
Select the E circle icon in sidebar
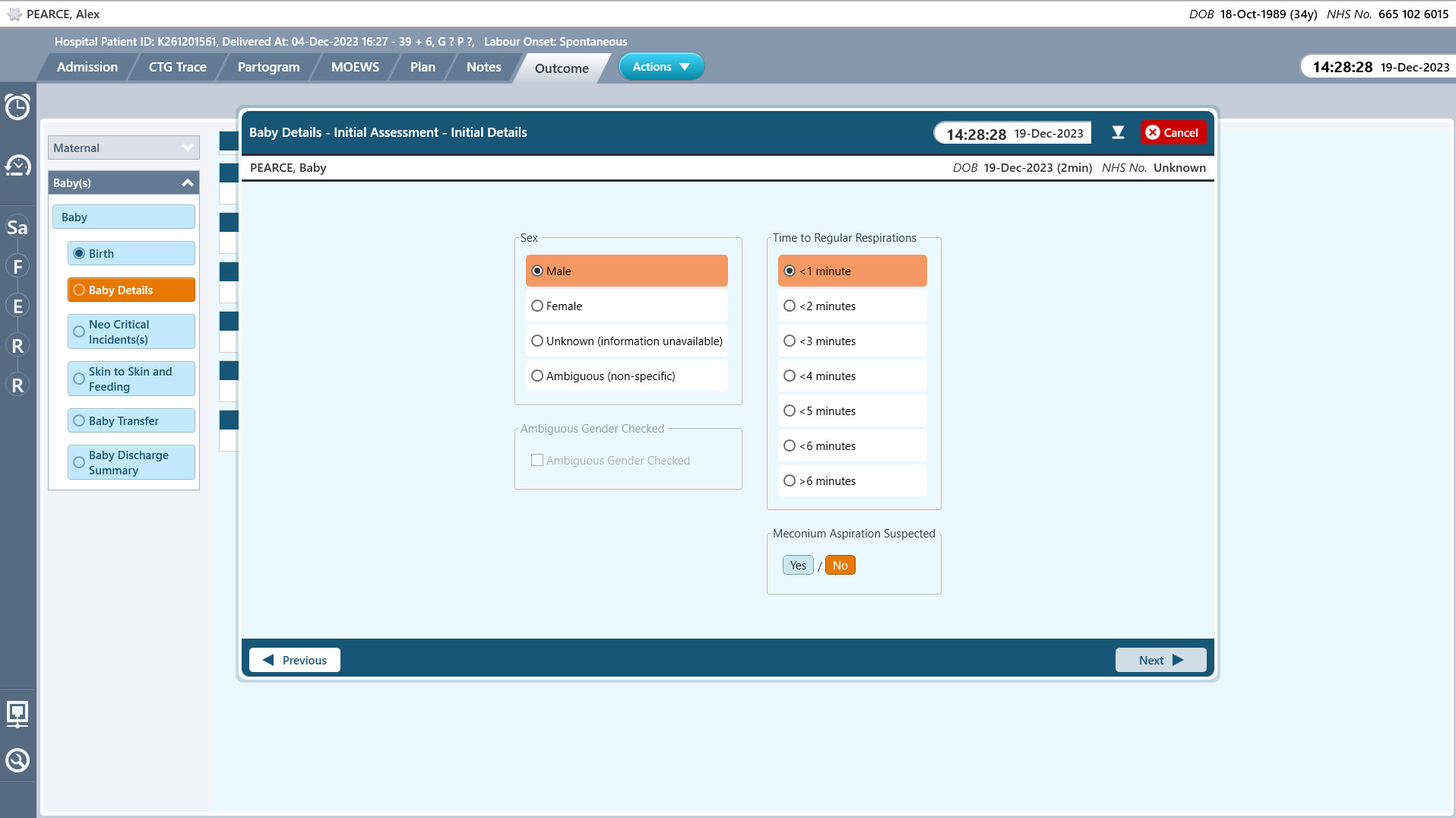click(17, 306)
